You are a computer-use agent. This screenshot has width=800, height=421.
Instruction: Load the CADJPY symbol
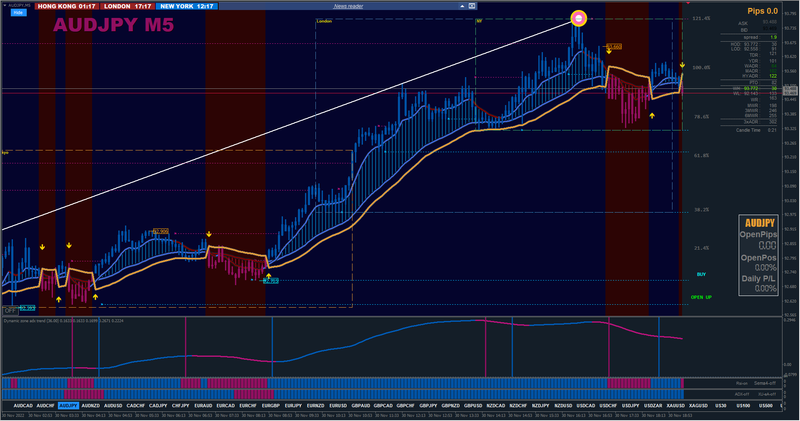click(x=158, y=406)
